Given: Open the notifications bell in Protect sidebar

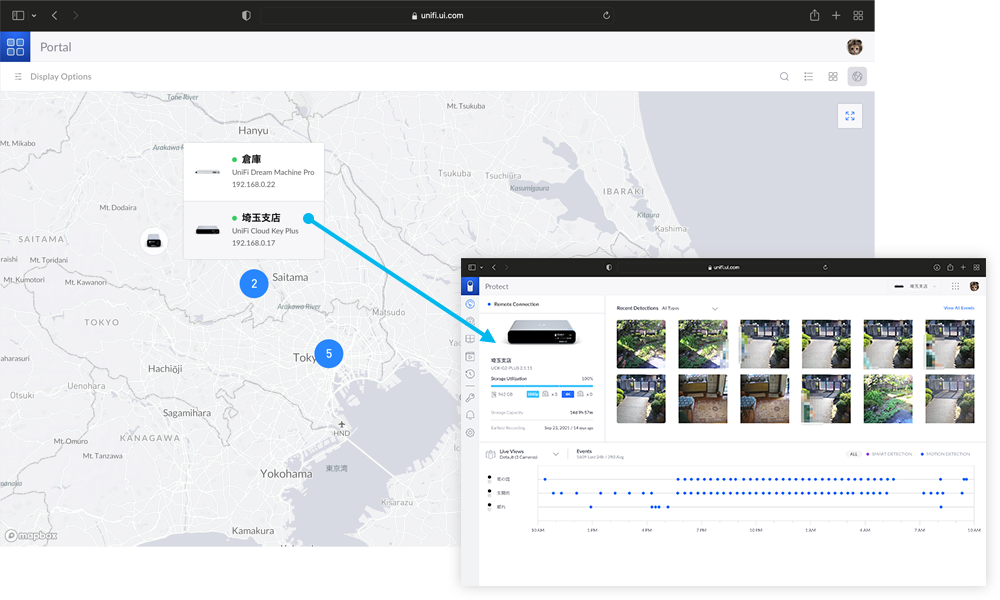Looking at the screenshot, I should [470, 415].
